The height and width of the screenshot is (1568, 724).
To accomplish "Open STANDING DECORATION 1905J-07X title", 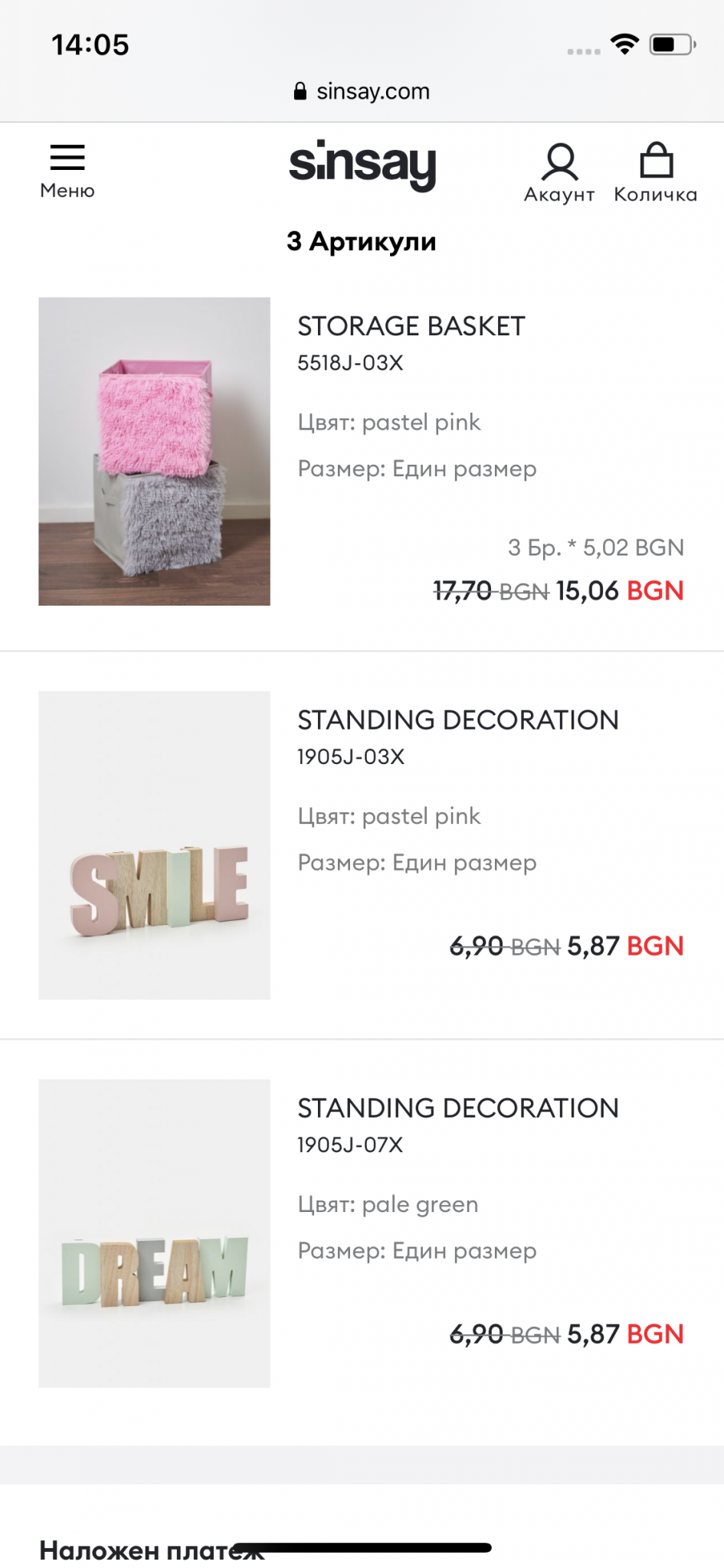I will [457, 1109].
